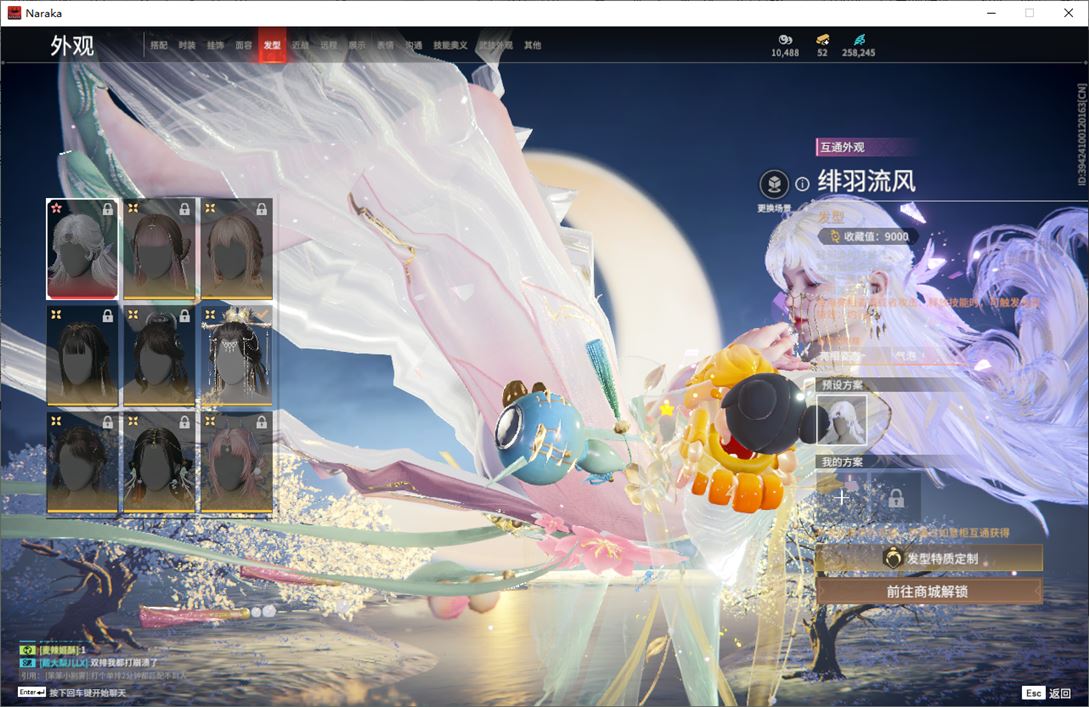The image size is (1089, 707).
Task: Switch to the 时装 tab
Action: tap(187, 45)
